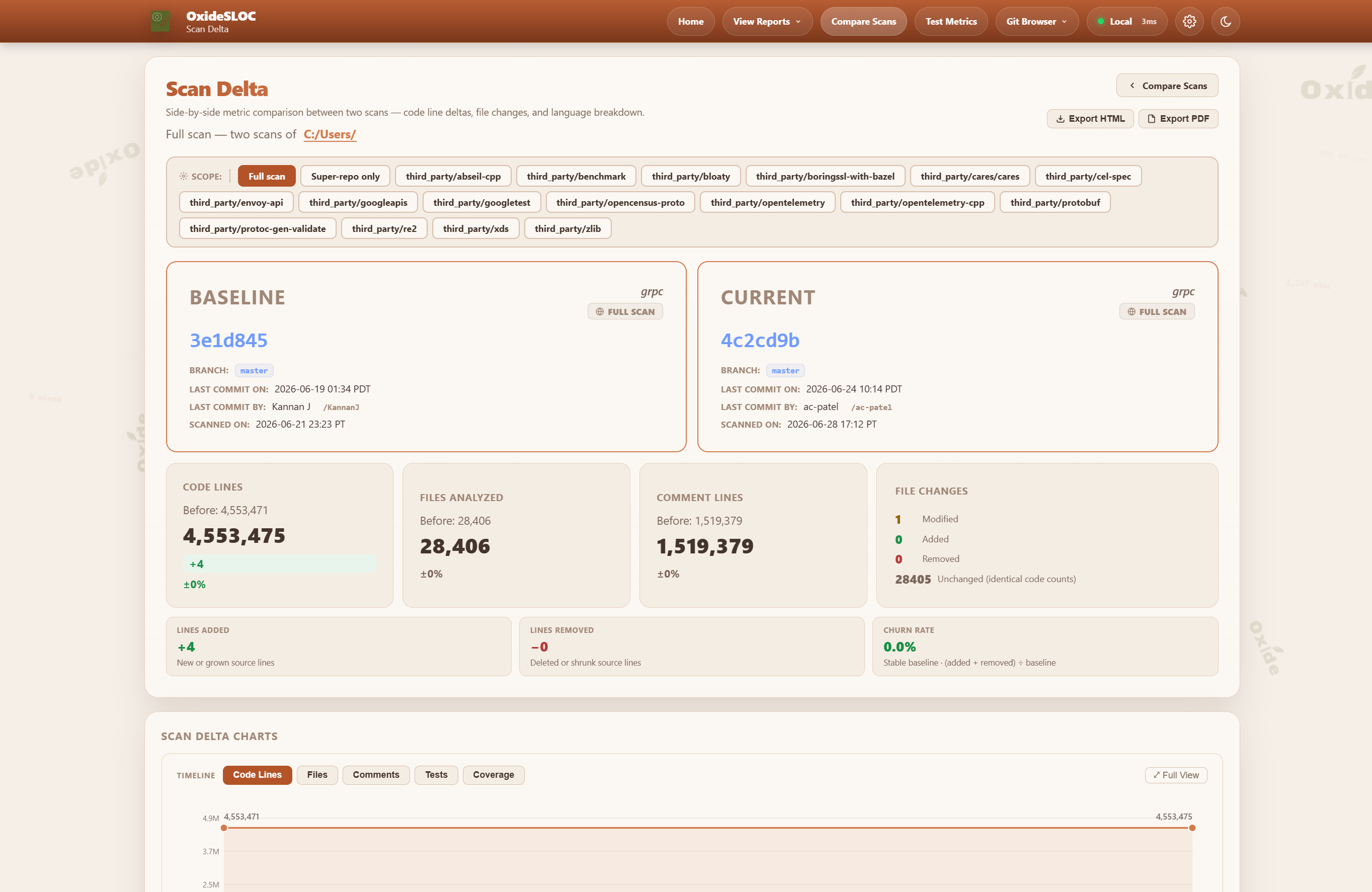Image resolution: width=1372 pixels, height=892 pixels.
Task: Choose the third_party/zlib scope chip
Action: pyautogui.click(x=567, y=228)
